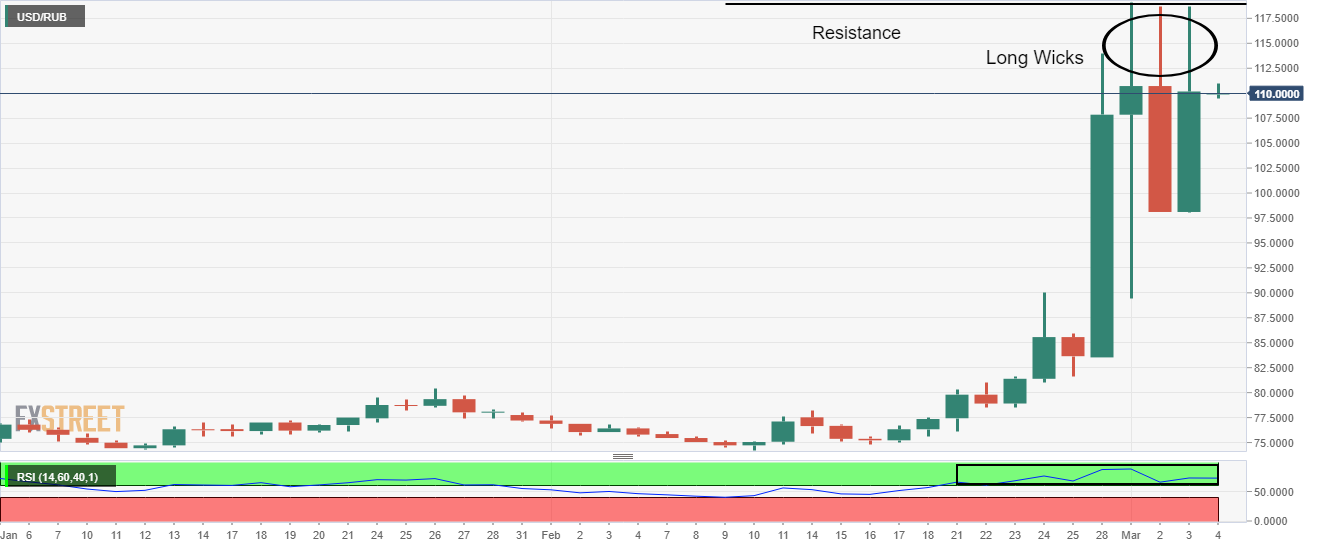Click the 107.5000 price axis label
Viewport: 1317px width, 548px height.
[x=1276, y=118]
